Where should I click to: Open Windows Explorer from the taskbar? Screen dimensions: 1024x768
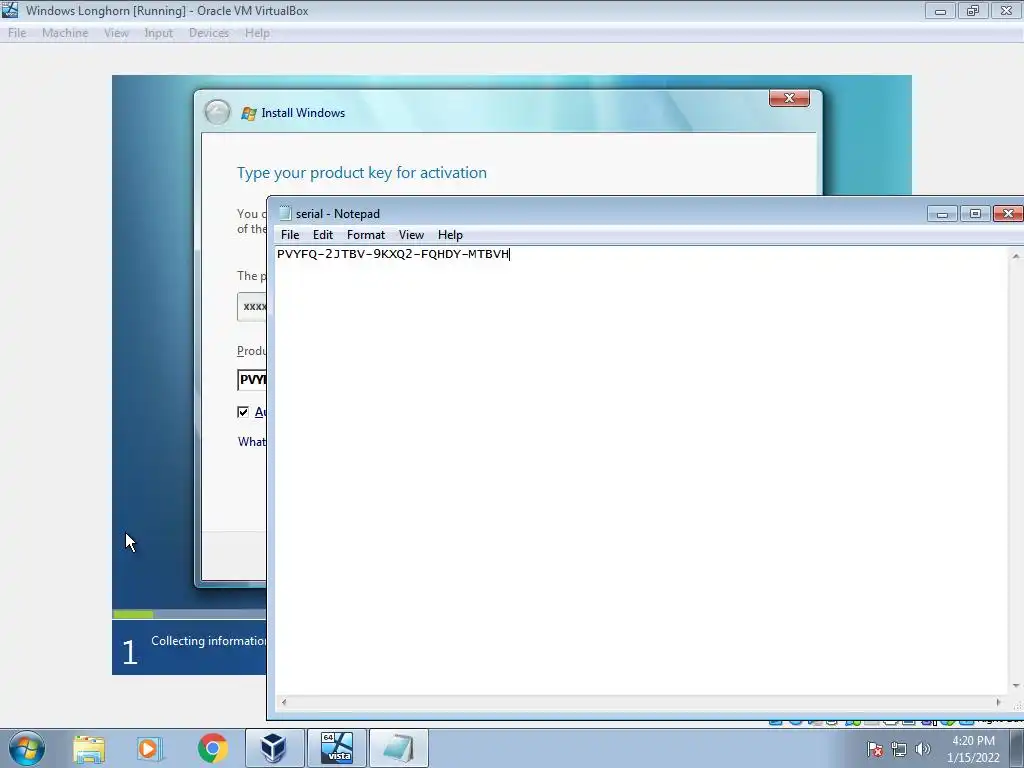89,749
